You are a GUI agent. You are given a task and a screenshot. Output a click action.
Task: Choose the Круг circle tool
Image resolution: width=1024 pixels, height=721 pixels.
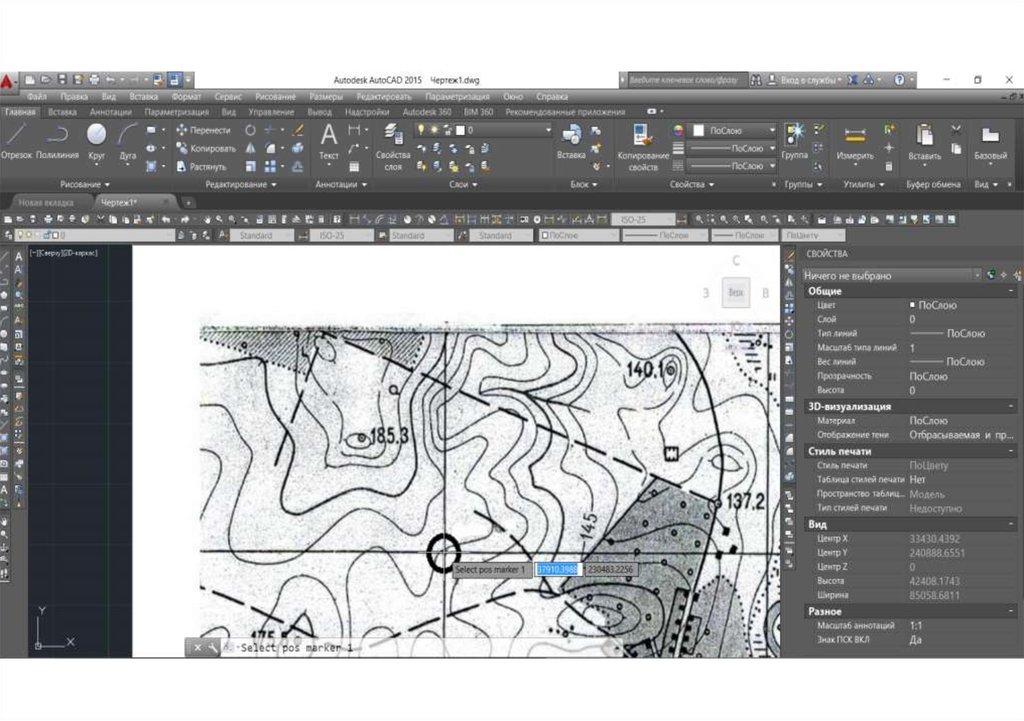pyautogui.click(x=97, y=140)
